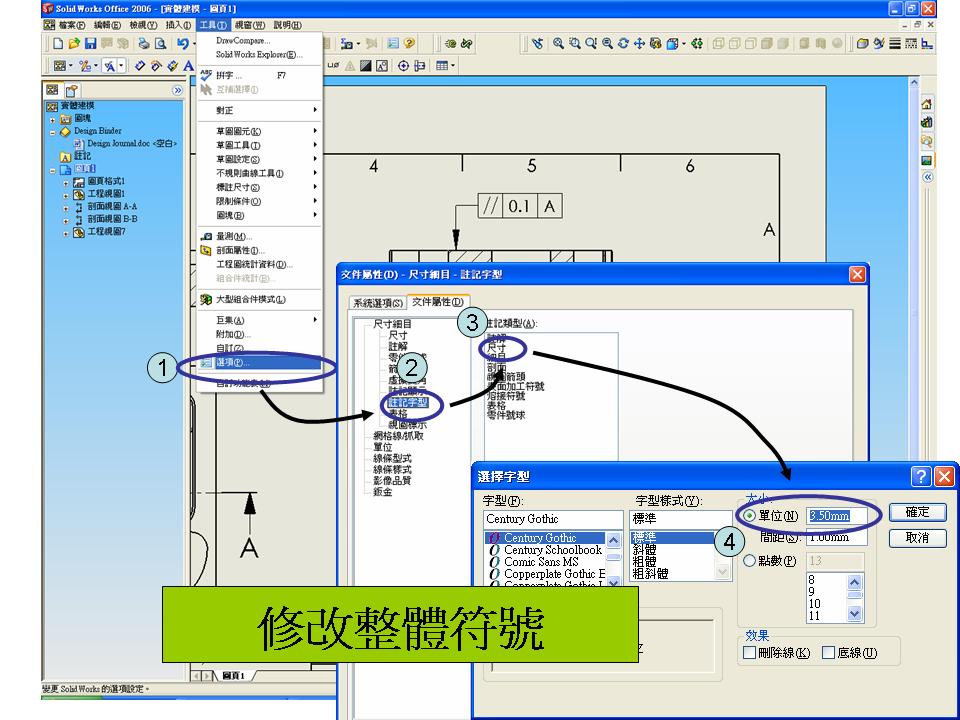Screen dimensions: 960x720
Task: Select the 點數(P) points radio button
Action: point(749,560)
